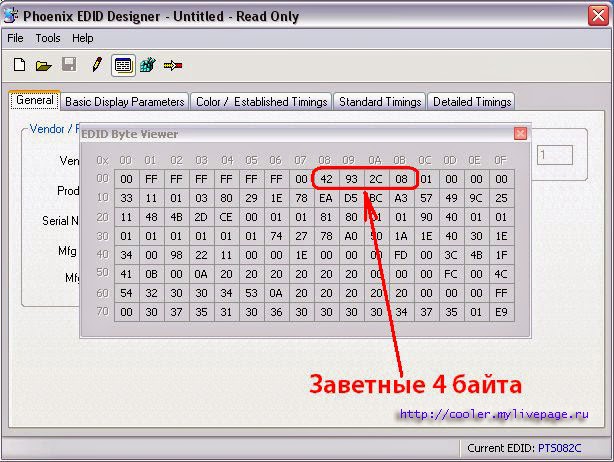614x462 pixels.
Task: Click byte cell 33 in row 10
Action: tap(126, 198)
